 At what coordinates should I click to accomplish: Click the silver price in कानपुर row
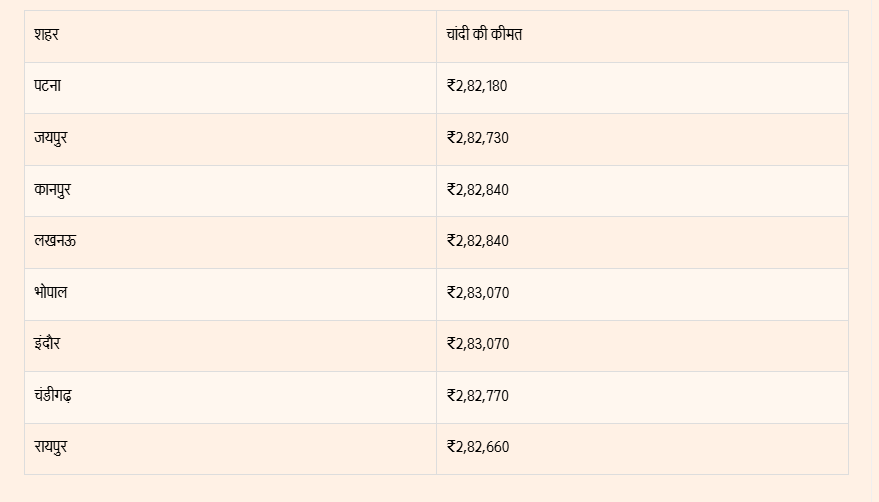tap(478, 190)
